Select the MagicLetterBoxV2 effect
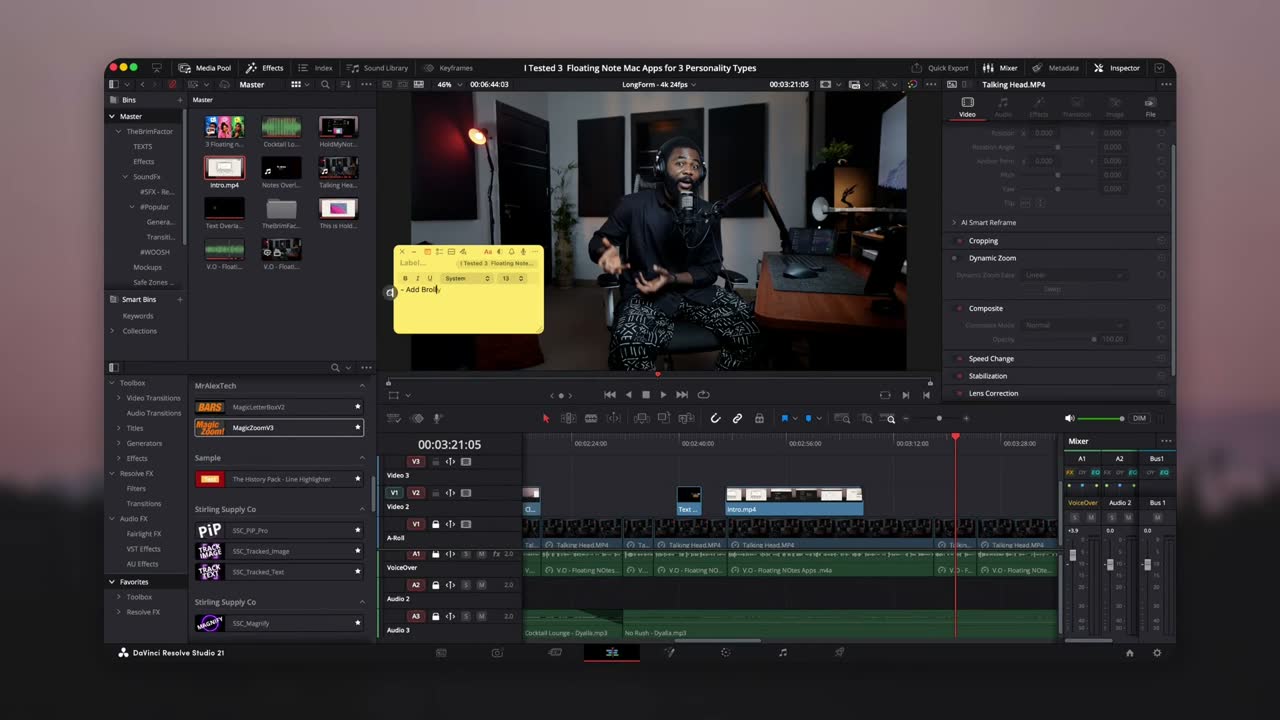The height and width of the screenshot is (720, 1280). point(279,407)
